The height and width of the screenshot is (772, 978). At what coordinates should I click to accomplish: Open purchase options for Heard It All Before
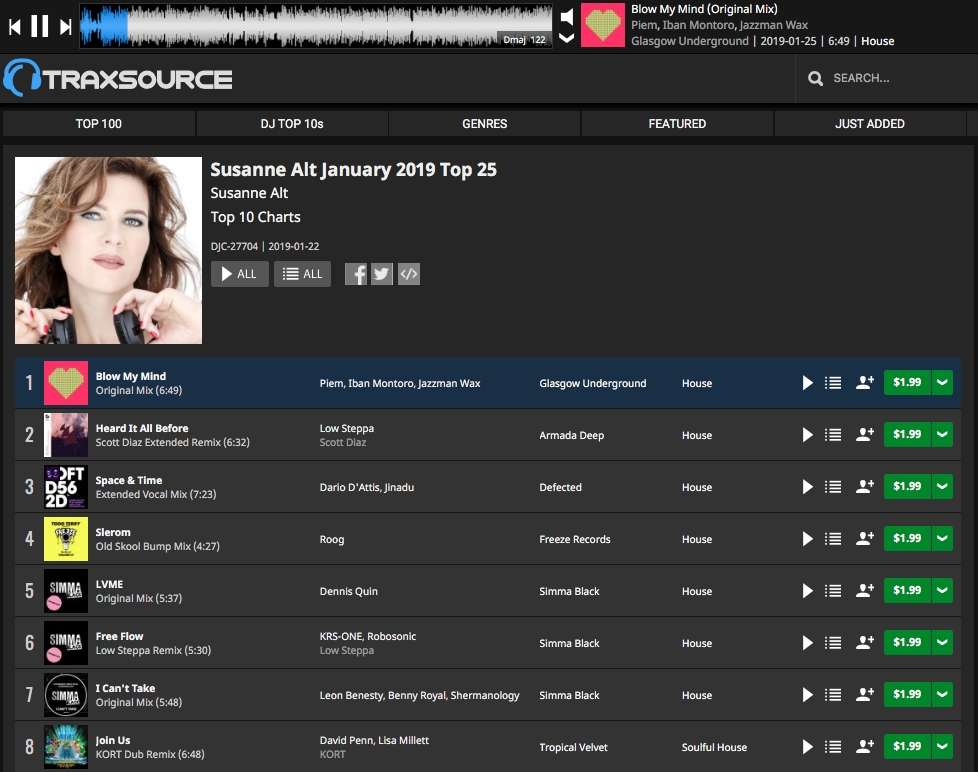pos(942,434)
